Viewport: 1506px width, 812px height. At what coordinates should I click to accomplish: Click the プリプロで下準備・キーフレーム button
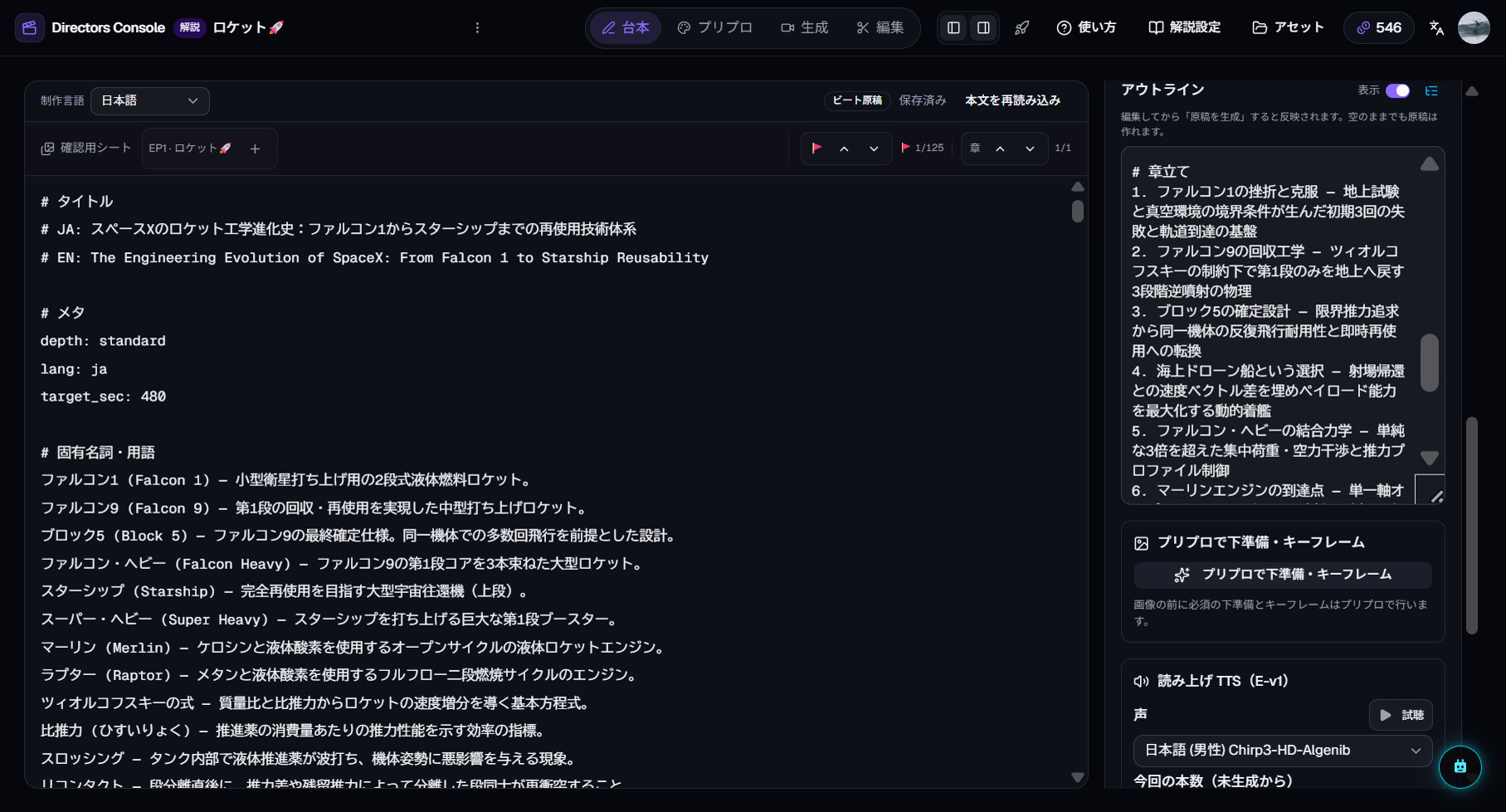[1283, 575]
